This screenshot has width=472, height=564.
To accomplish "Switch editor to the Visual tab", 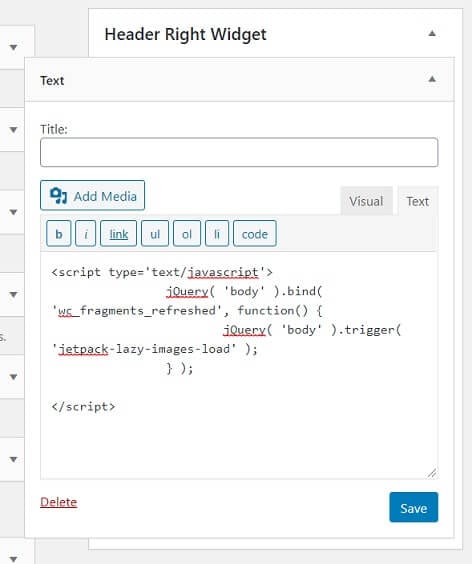I will [366, 201].
